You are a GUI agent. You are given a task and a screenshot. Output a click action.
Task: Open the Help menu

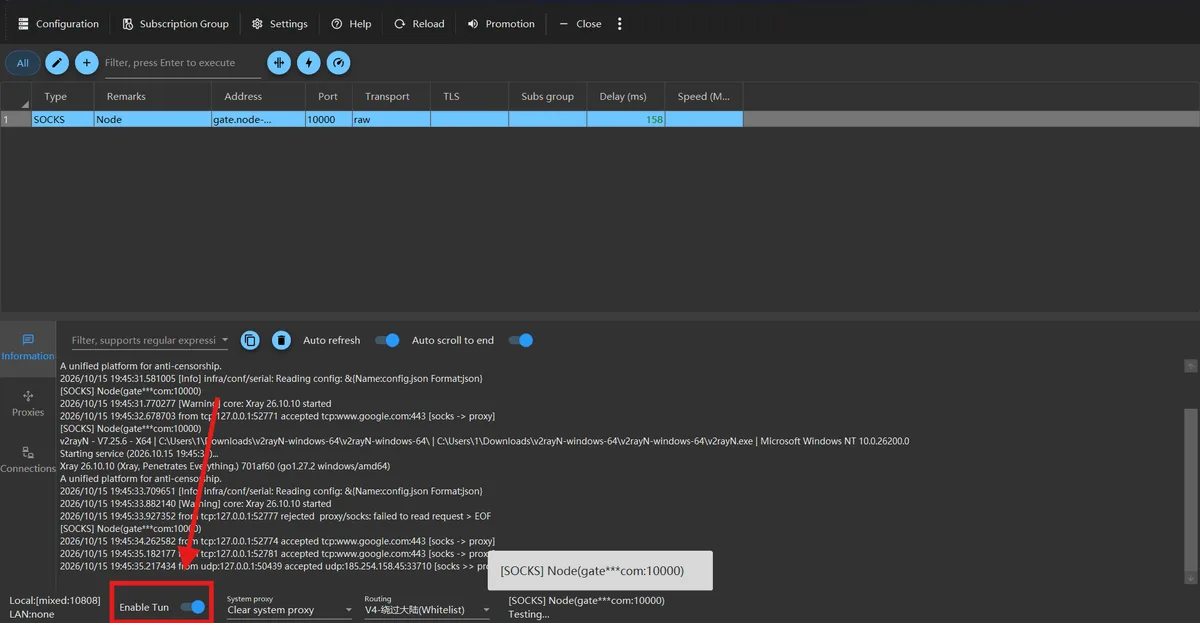click(x=351, y=24)
